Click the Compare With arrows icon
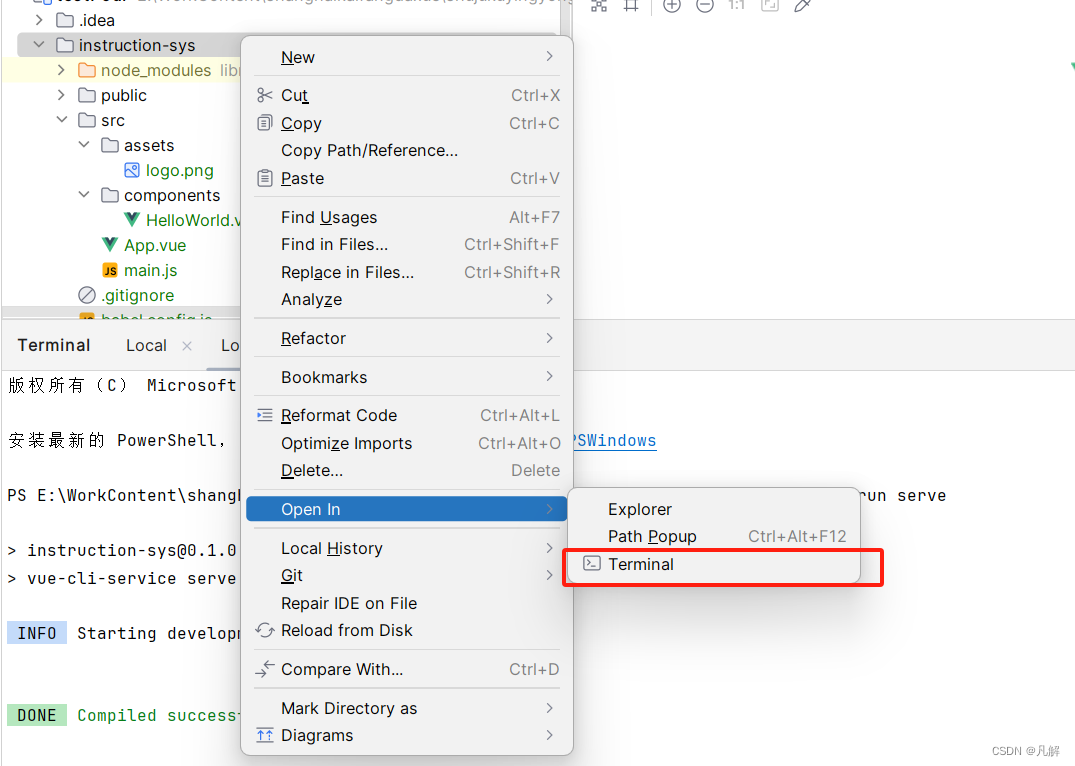Screen dimensions: 1075x766 point(265,669)
